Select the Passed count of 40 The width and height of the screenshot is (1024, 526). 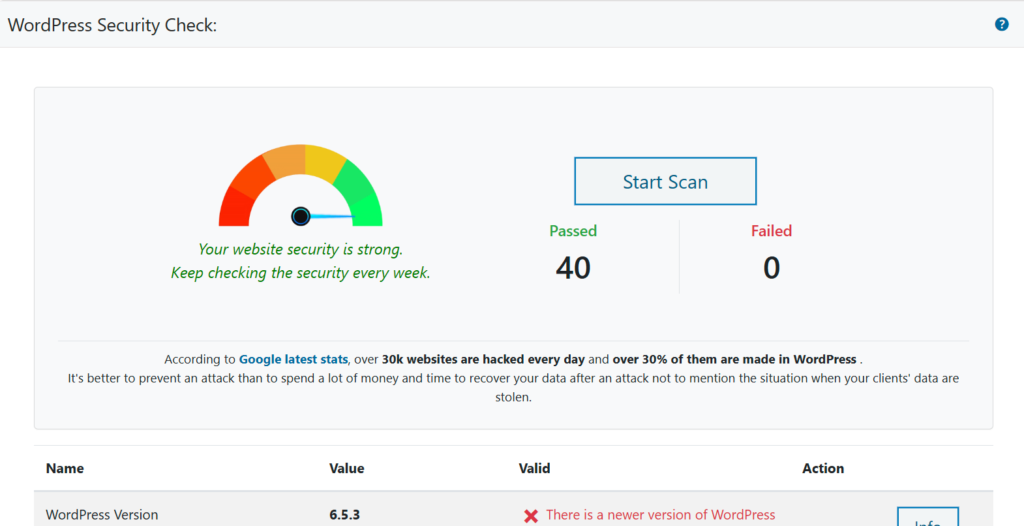[573, 268]
